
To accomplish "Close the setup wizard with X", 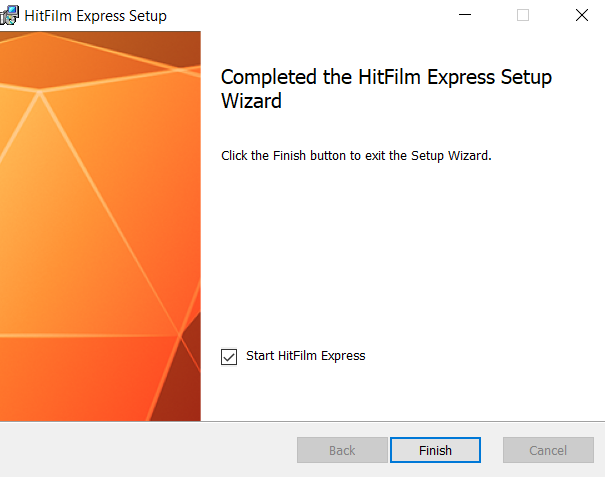I will 581,15.
